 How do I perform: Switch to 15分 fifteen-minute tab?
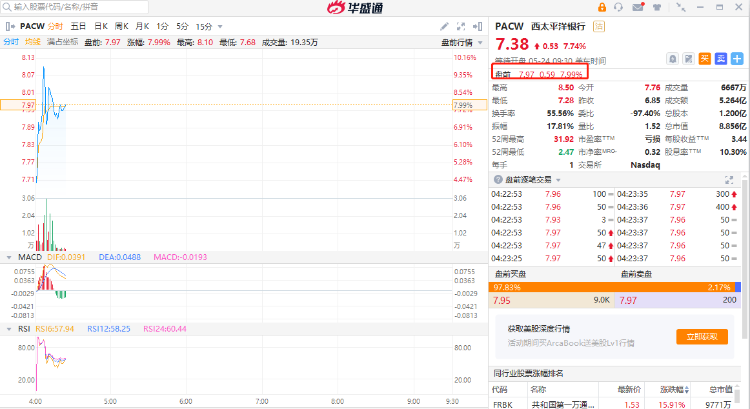204,26
